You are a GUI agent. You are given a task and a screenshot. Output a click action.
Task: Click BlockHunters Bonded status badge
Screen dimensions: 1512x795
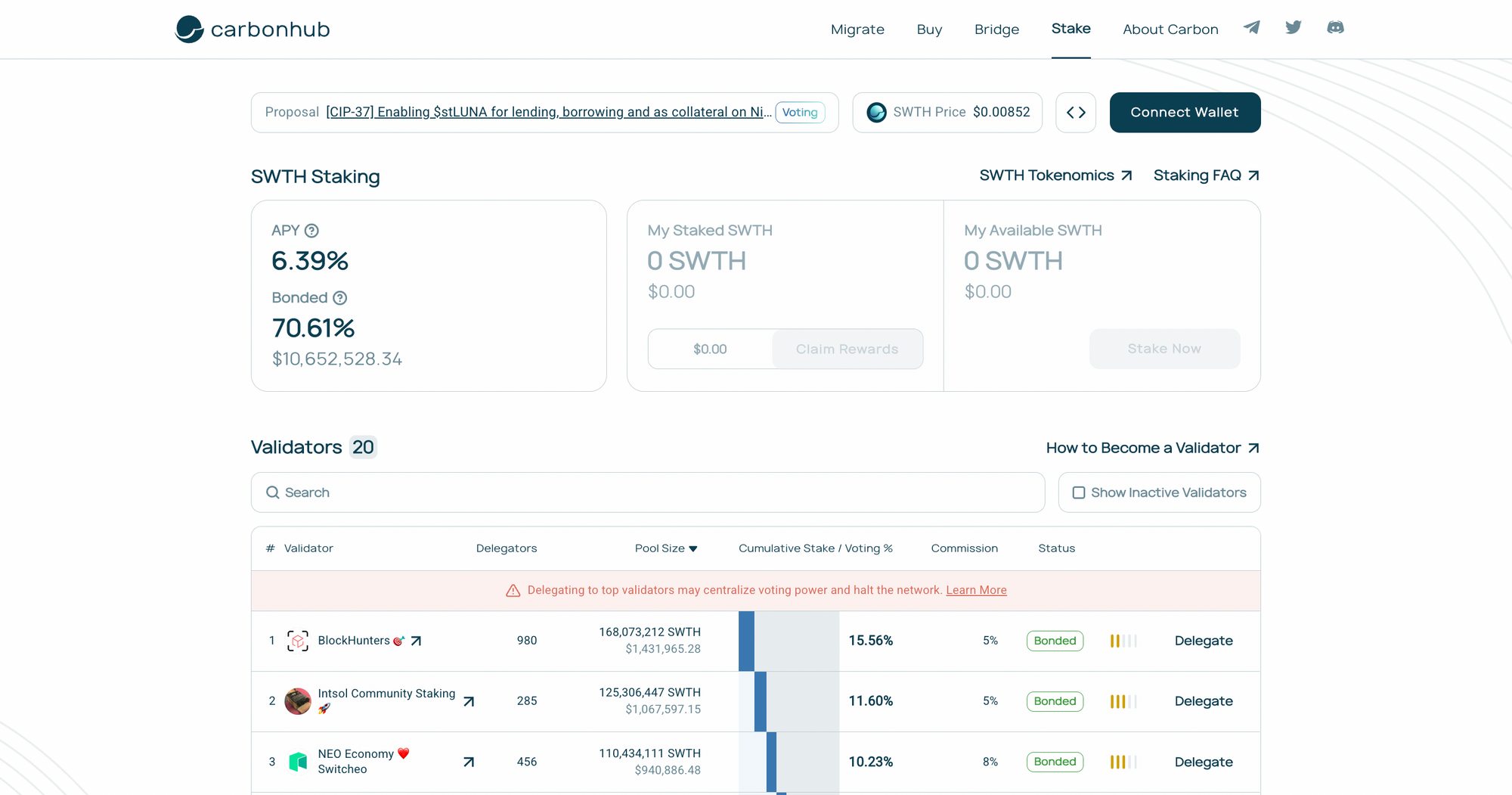tap(1055, 641)
